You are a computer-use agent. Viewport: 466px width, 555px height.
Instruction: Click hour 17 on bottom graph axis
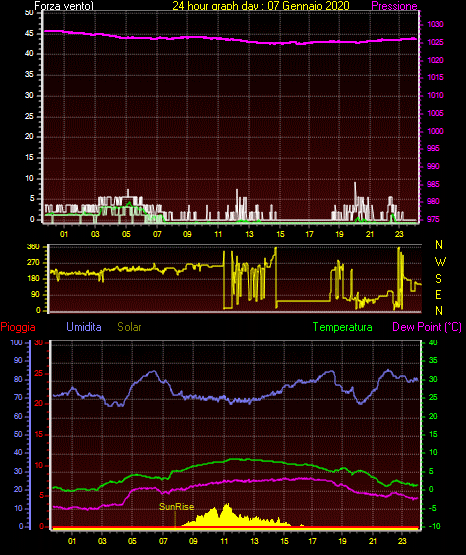pyautogui.click(x=312, y=541)
